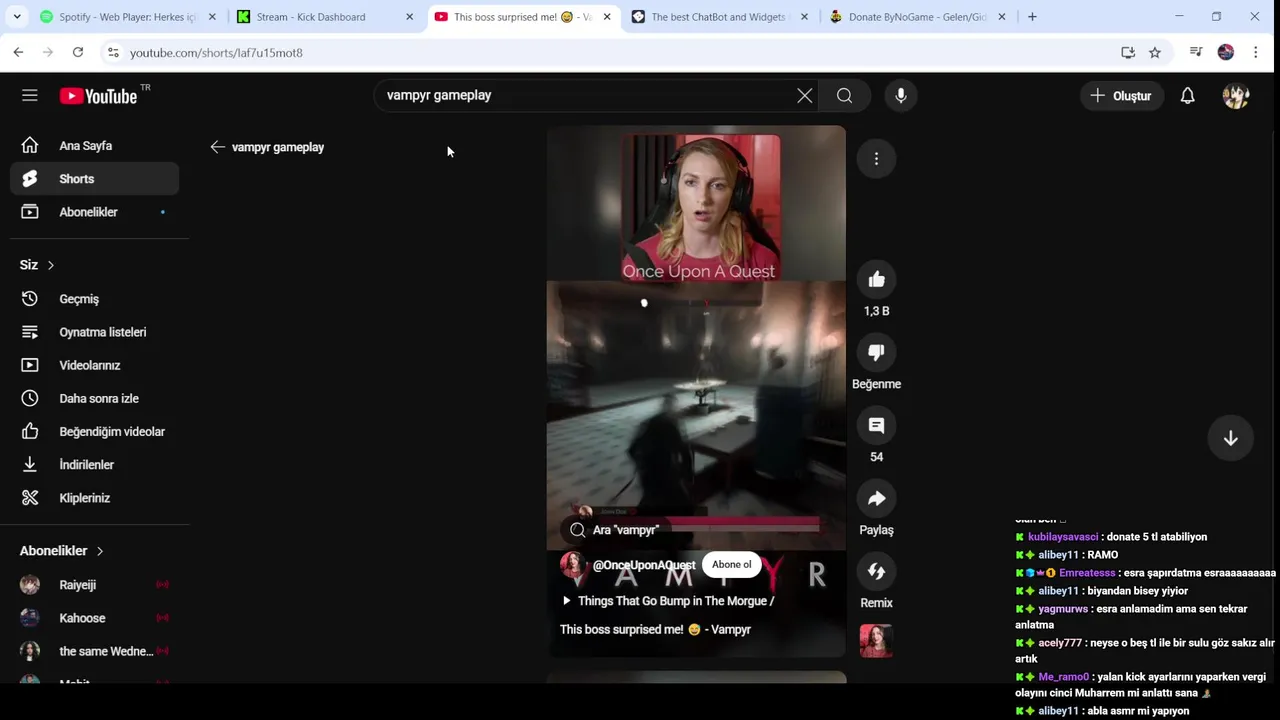Dislike the short via Beğenme thumb
Image resolution: width=1280 pixels, height=720 pixels.
pos(877,353)
